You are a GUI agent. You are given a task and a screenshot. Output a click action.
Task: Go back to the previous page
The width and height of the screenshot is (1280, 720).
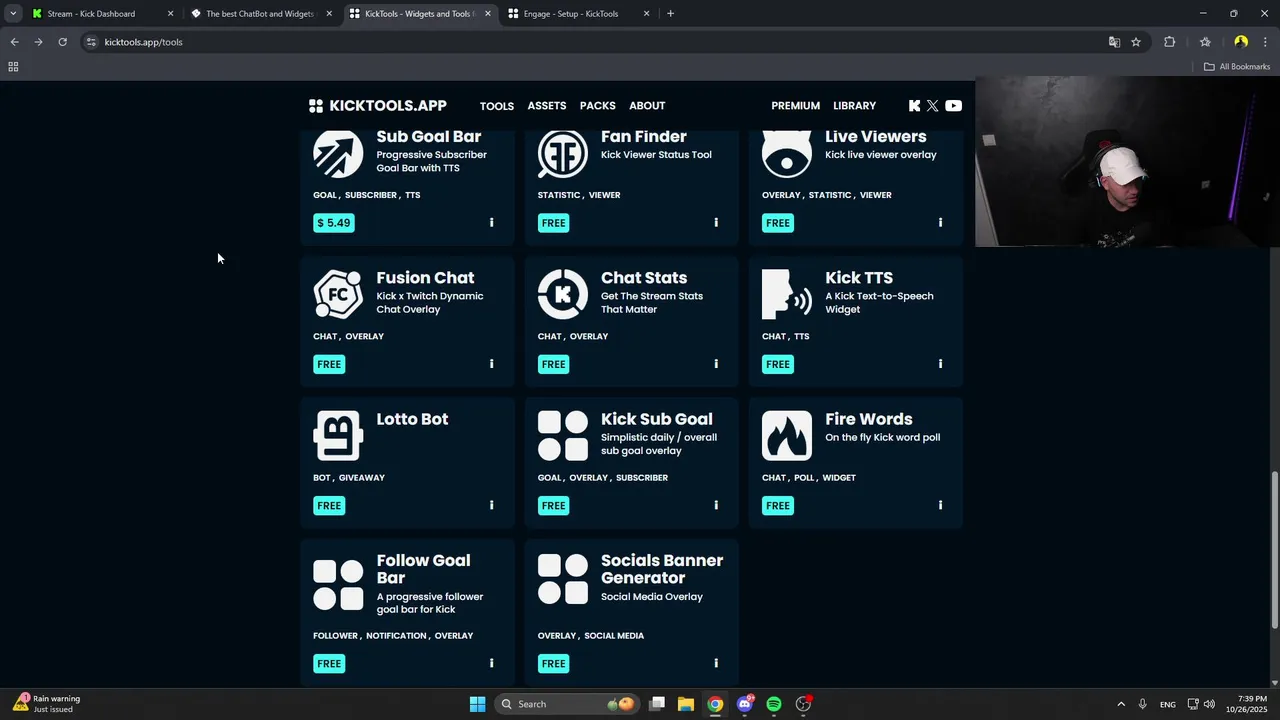click(x=14, y=42)
